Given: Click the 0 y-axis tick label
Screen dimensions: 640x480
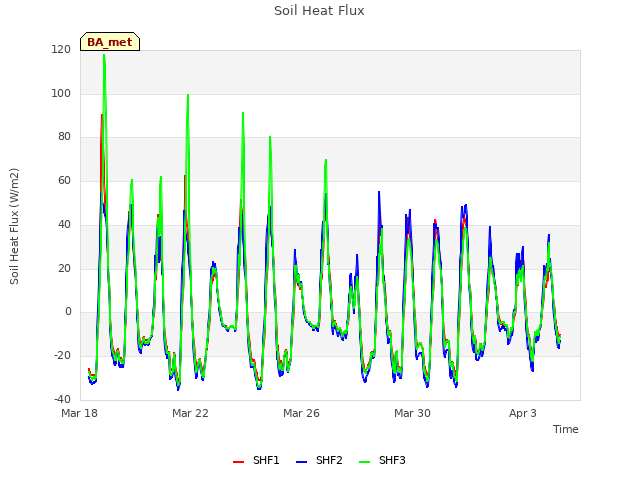Looking at the screenshot, I should point(68,312).
